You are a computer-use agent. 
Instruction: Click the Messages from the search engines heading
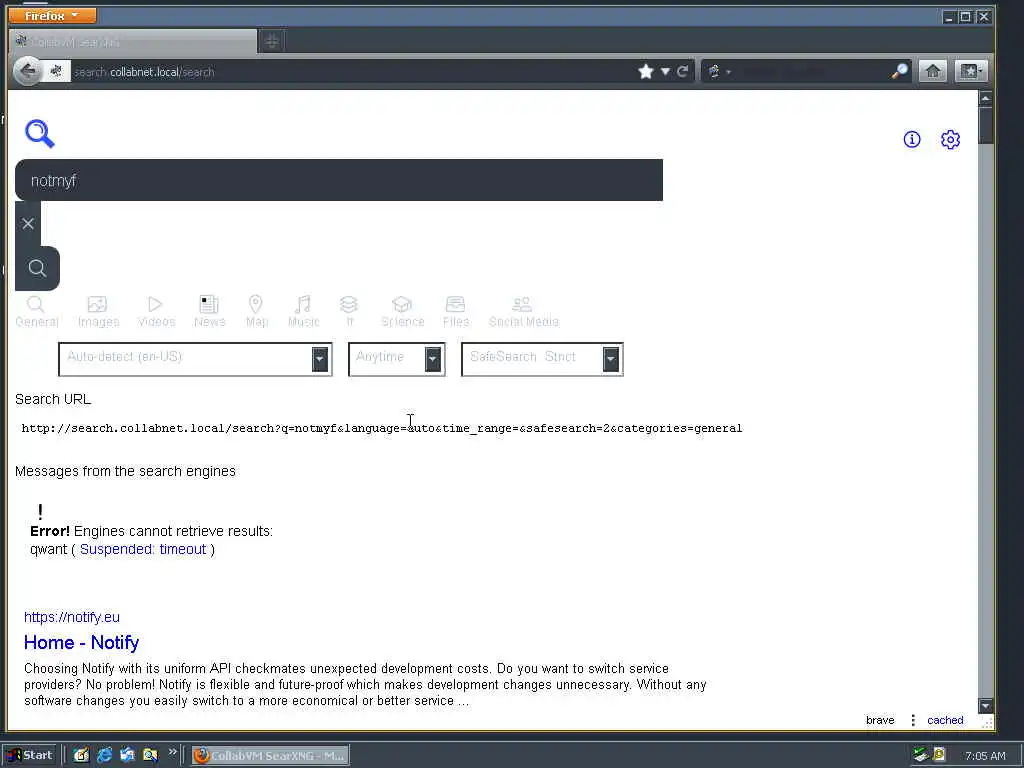125,471
